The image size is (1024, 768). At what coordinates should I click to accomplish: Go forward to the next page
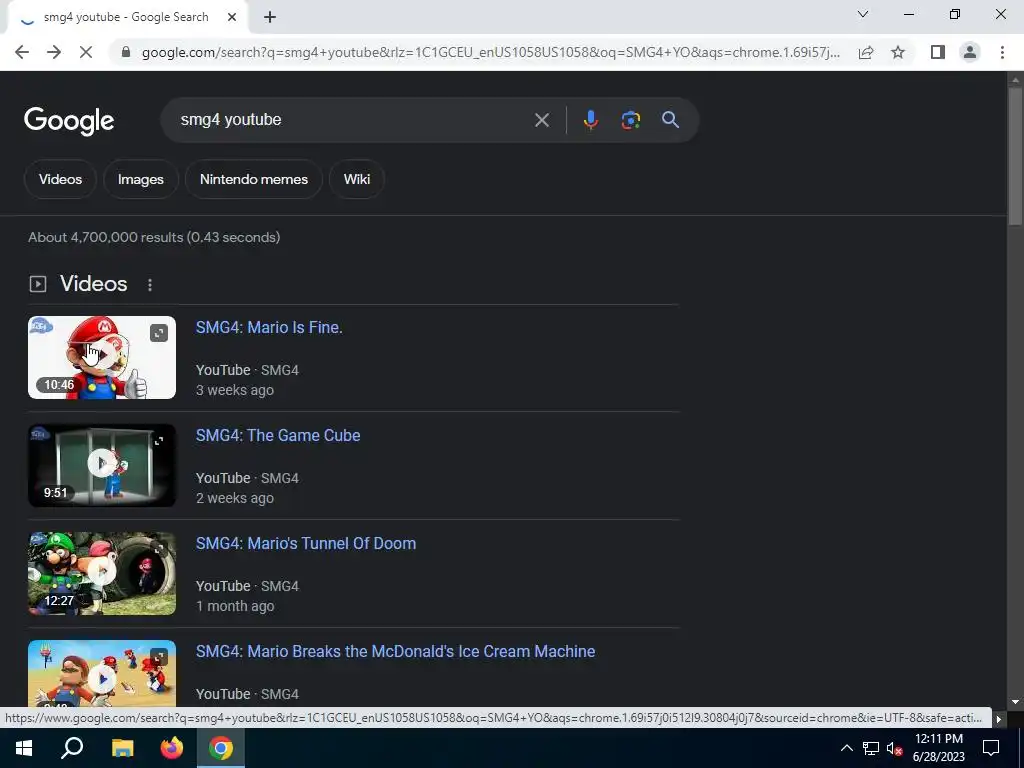[x=54, y=52]
